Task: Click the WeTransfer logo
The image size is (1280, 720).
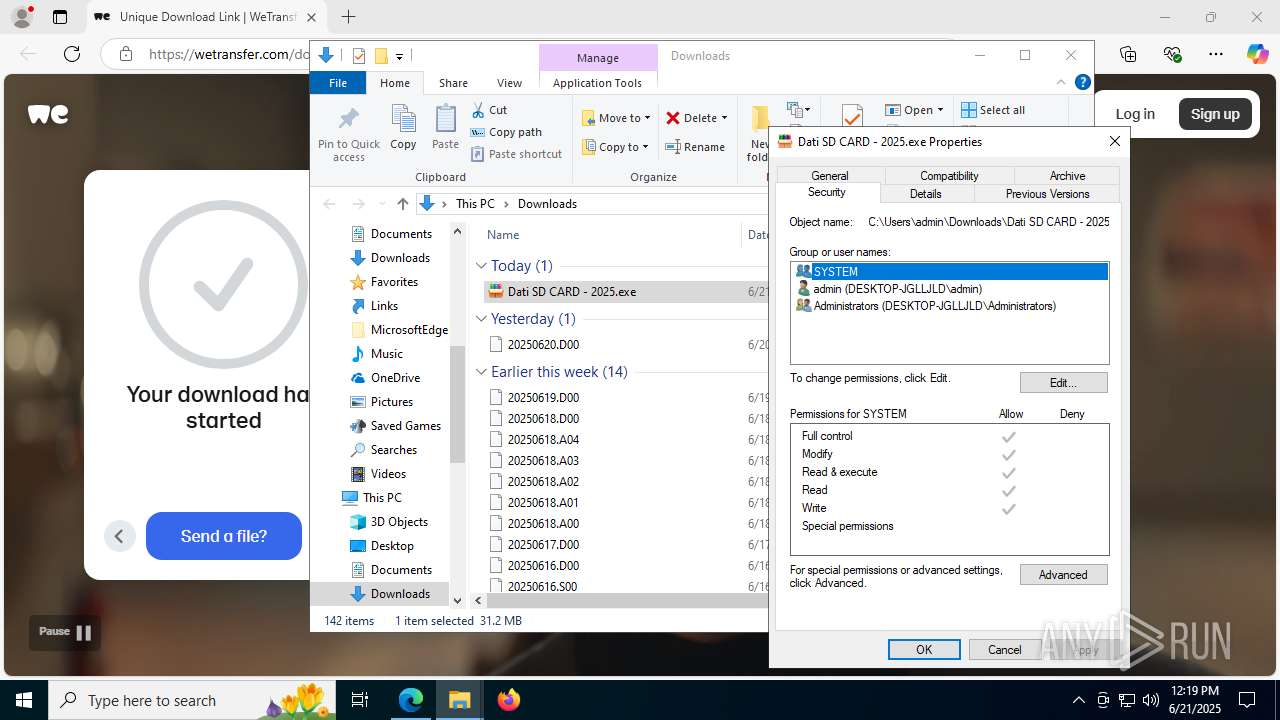Action: pos(48,114)
